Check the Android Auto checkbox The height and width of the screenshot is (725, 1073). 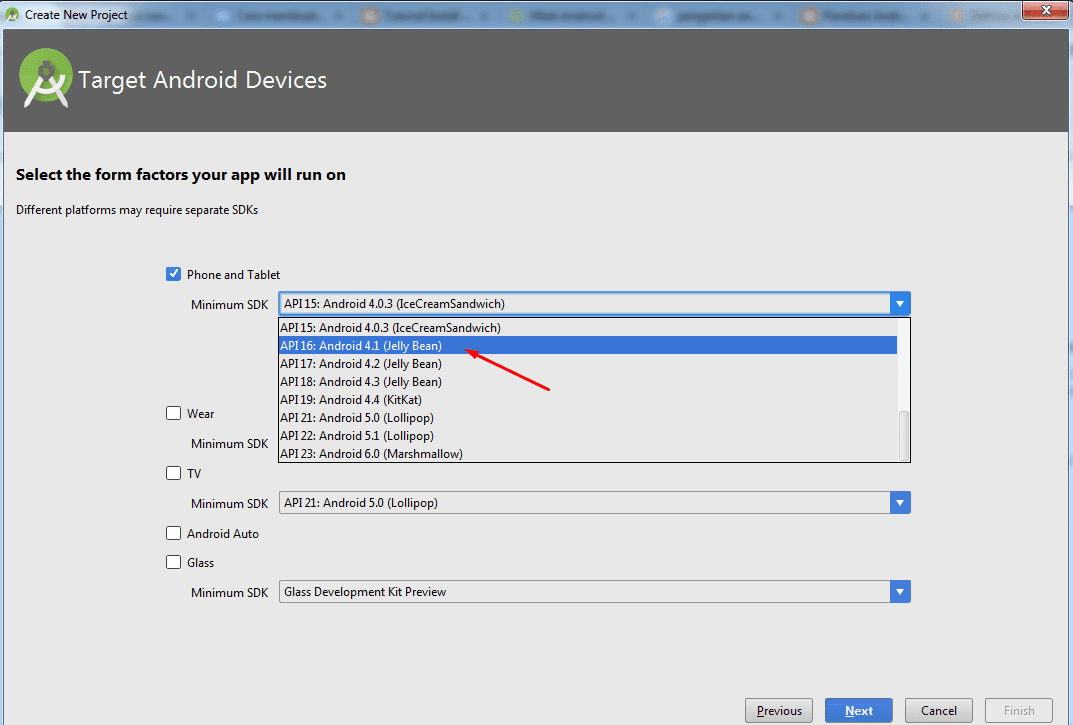(x=174, y=533)
